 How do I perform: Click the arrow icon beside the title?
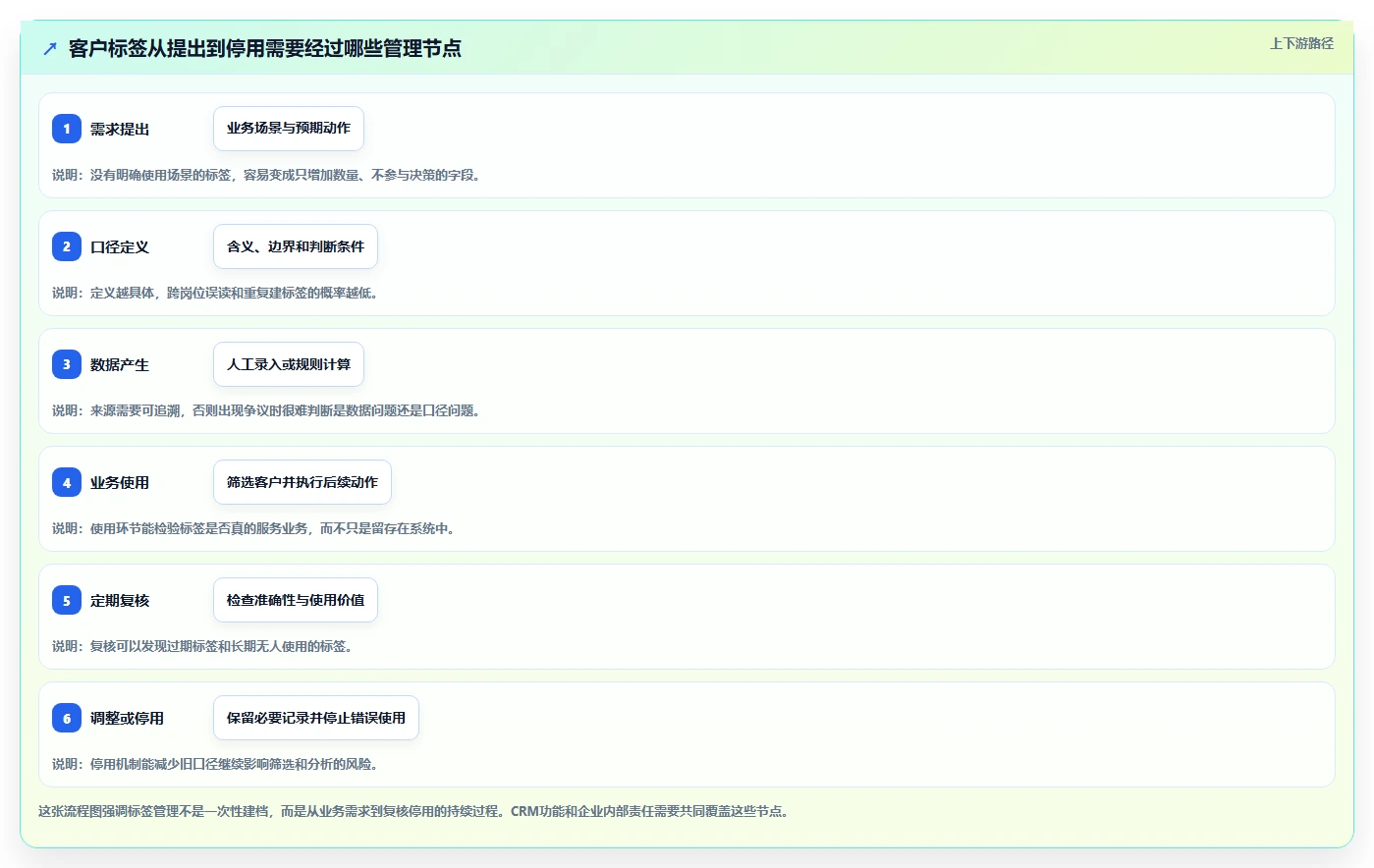pyautogui.click(x=50, y=48)
